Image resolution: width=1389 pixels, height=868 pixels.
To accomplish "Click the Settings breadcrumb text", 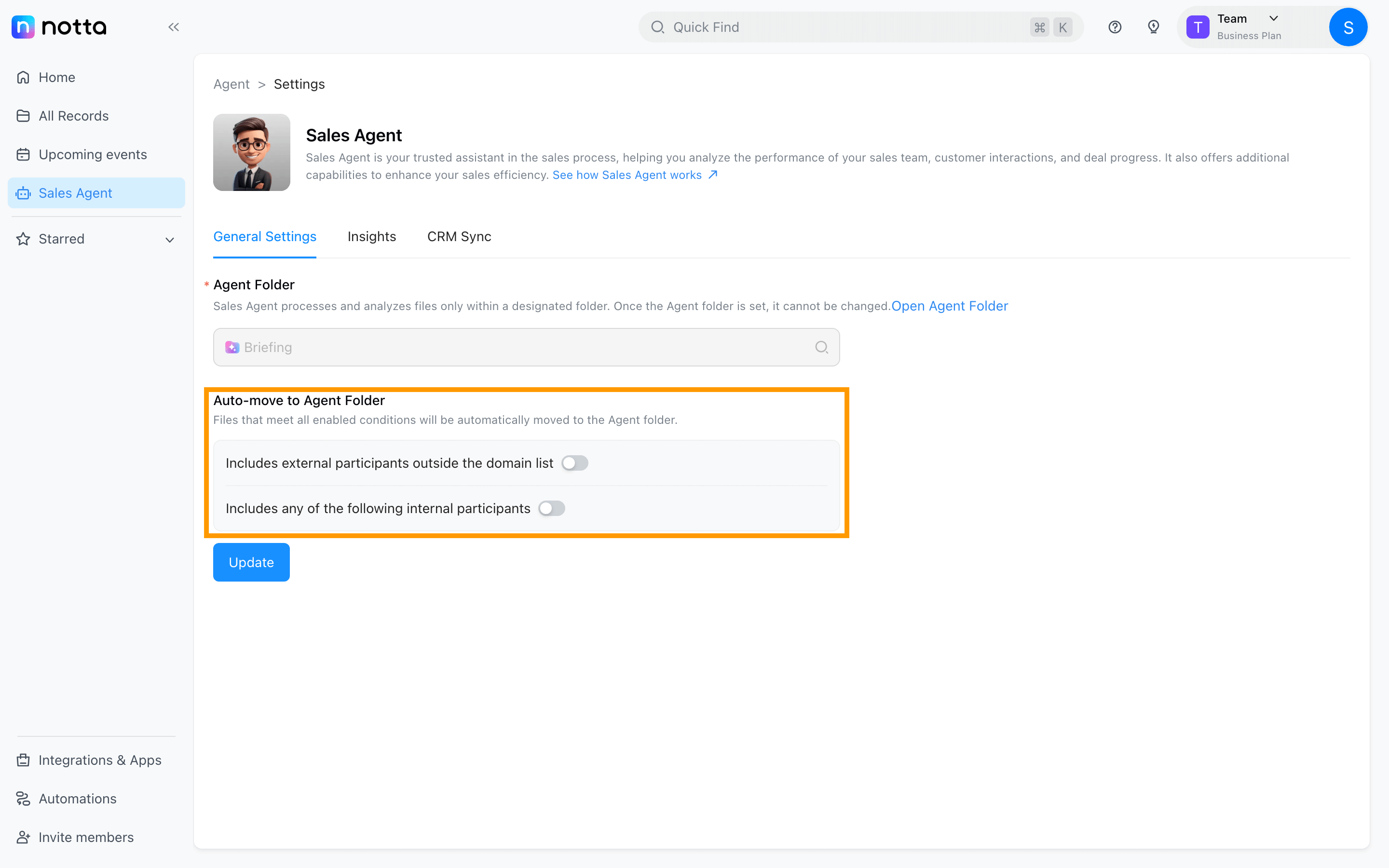I will pyautogui.click(x=299, y=84).
